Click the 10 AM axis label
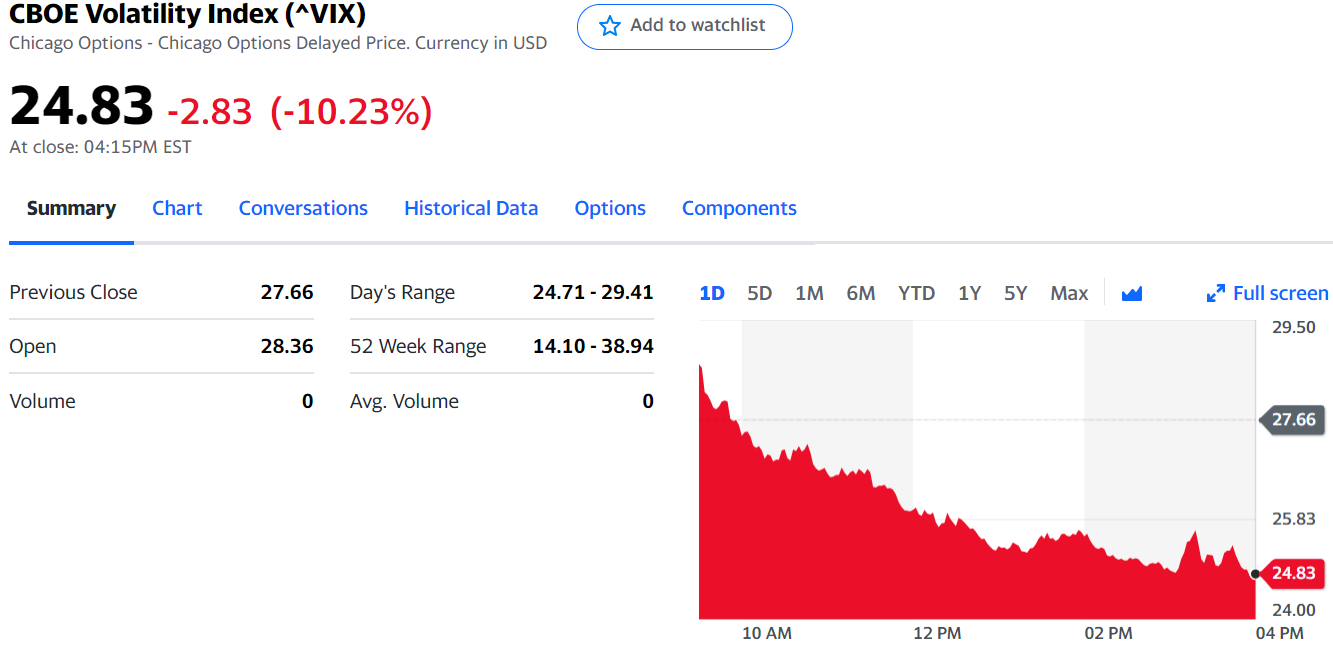 pos(767,633)
